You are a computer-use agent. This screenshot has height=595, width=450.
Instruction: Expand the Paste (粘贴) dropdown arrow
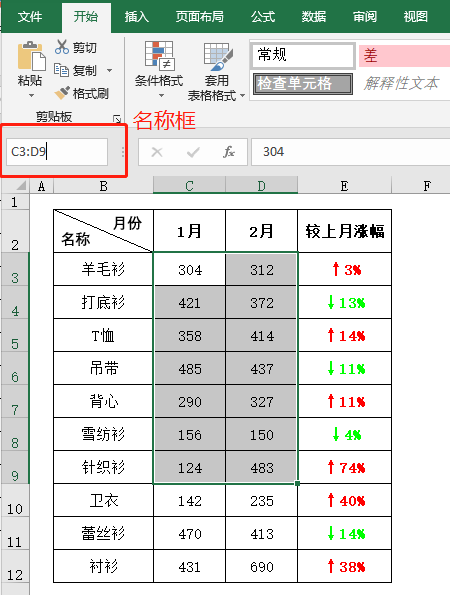tap(31, 95)
